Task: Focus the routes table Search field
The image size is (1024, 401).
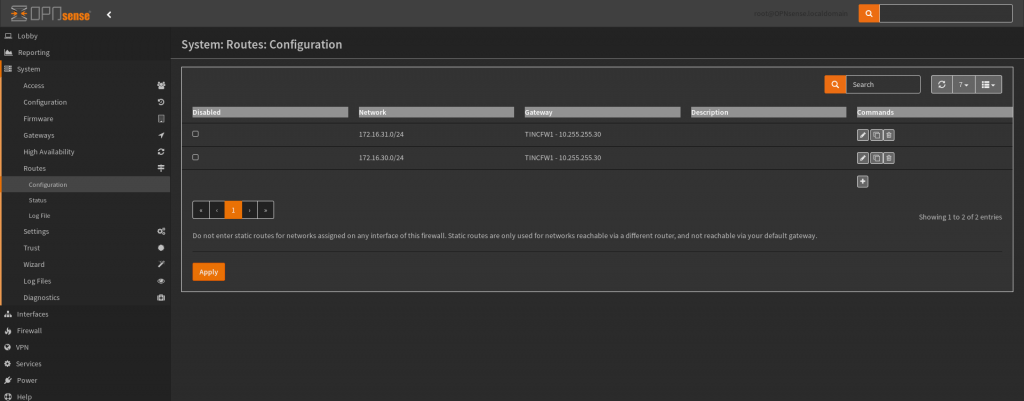Action: [x=883, y=85]
